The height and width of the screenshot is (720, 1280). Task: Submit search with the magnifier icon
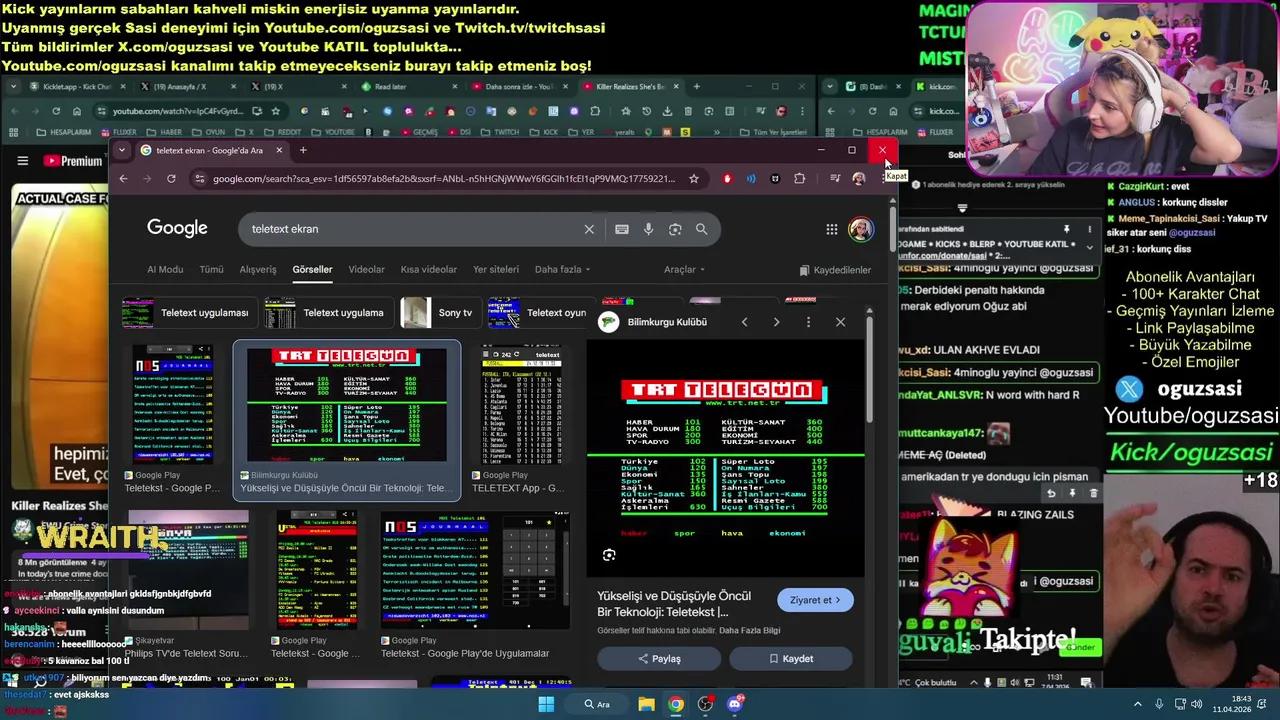(701, 229)
